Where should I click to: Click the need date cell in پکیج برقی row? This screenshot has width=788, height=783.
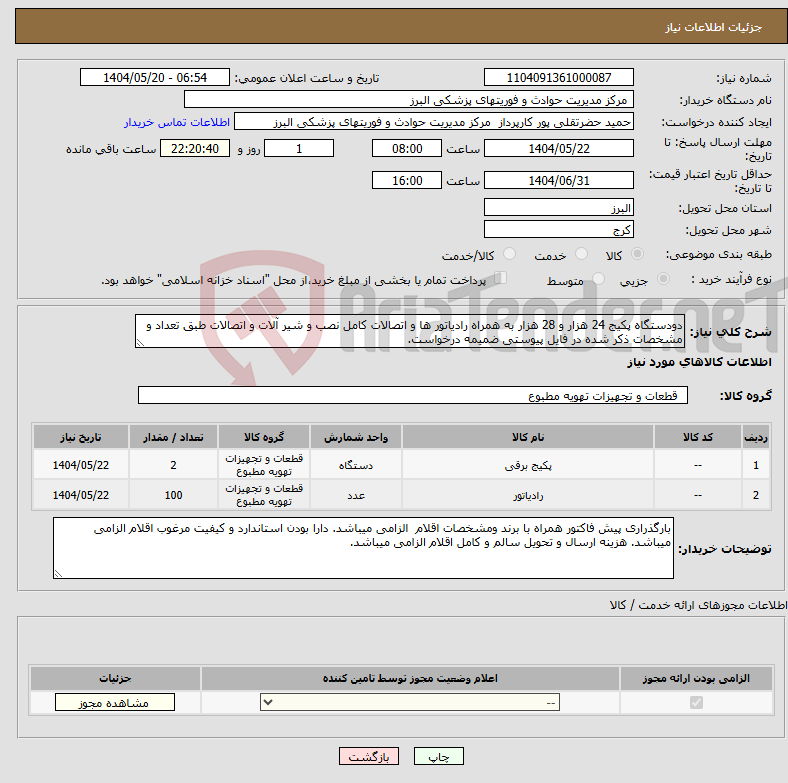coord(81,465)
